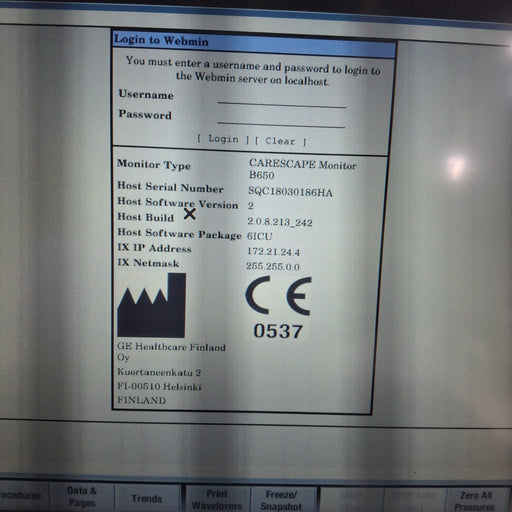Viewport: 512px width, 512px height.
Task: Click the Login to Webmin title
Action: 161,40
